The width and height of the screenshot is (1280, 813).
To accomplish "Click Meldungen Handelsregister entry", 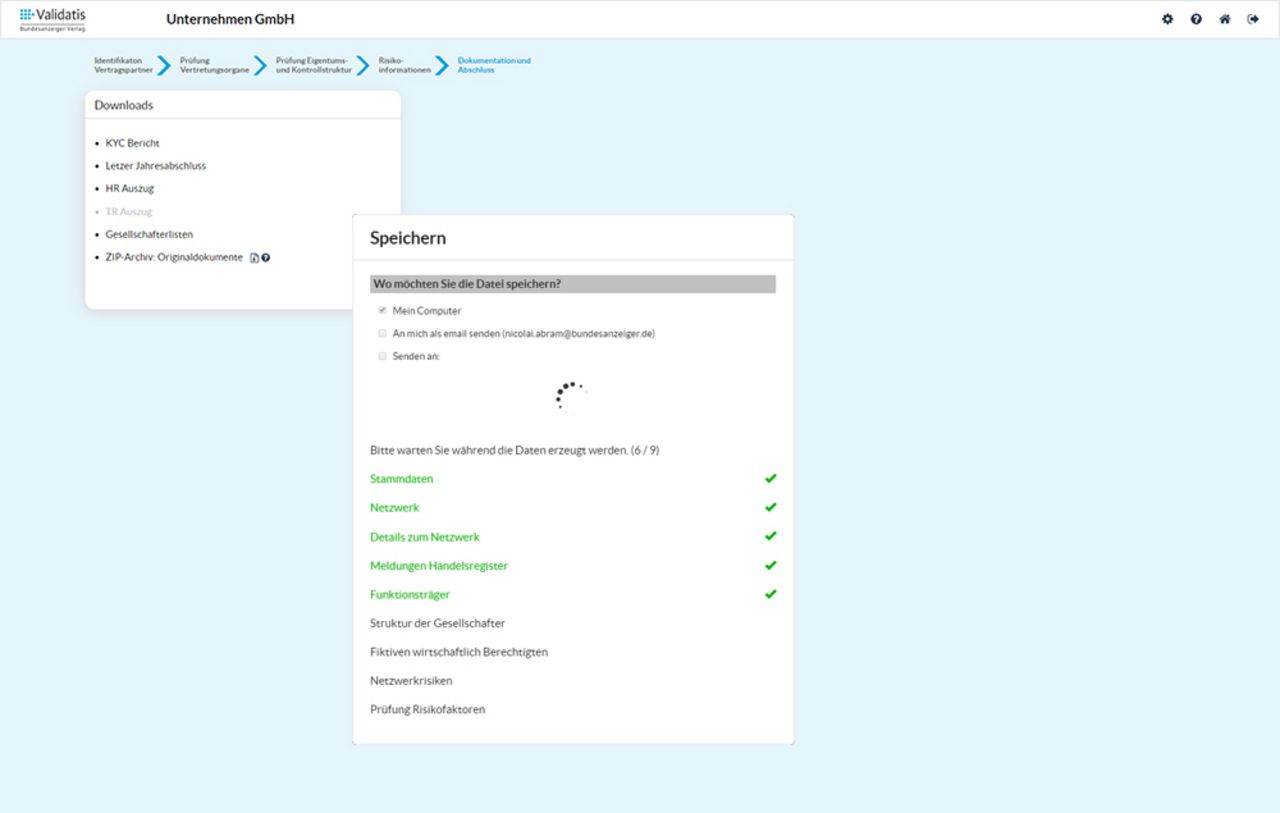I will (x=439, y=566).
